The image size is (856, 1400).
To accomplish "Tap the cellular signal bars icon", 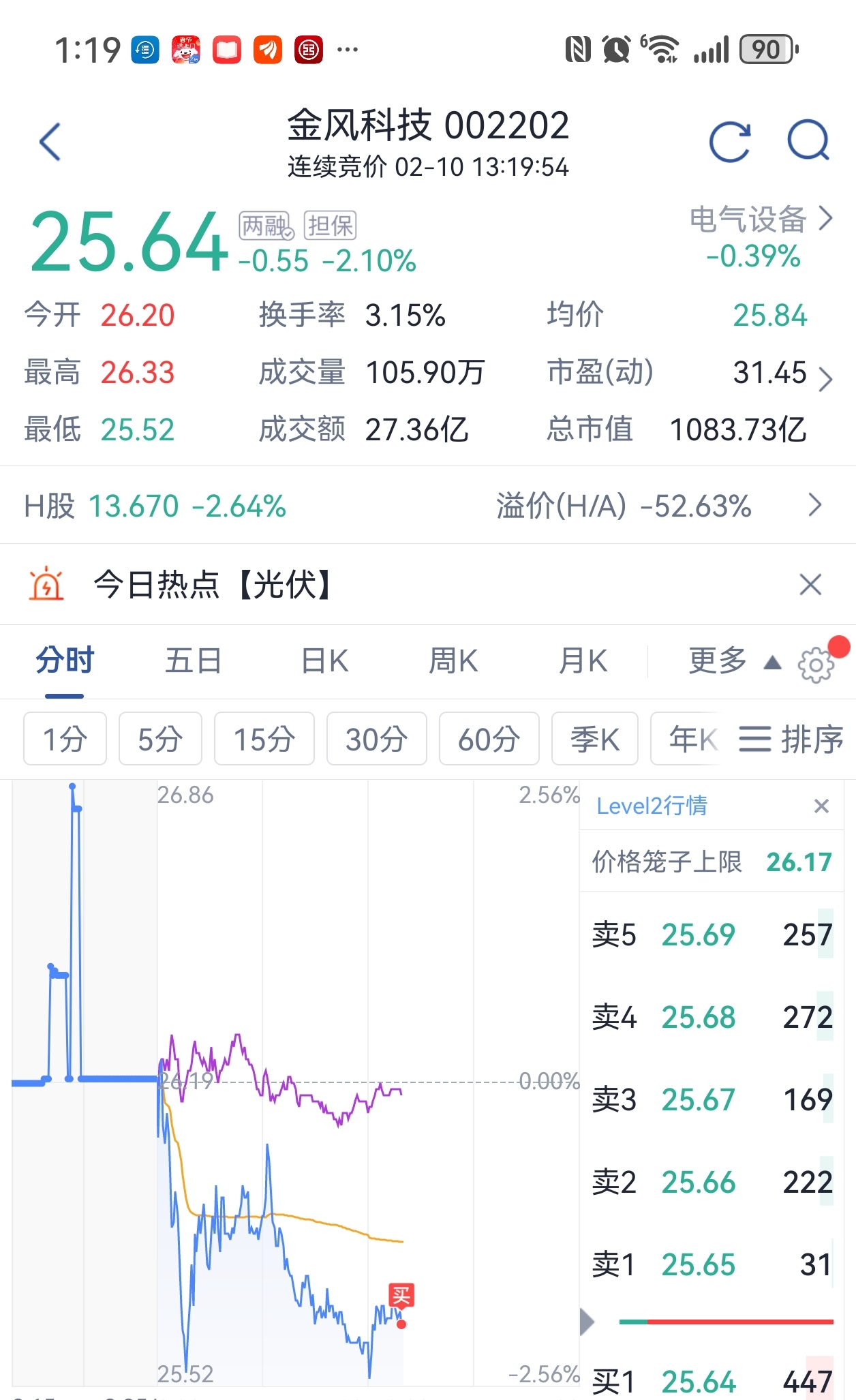I will pos(711,50).
